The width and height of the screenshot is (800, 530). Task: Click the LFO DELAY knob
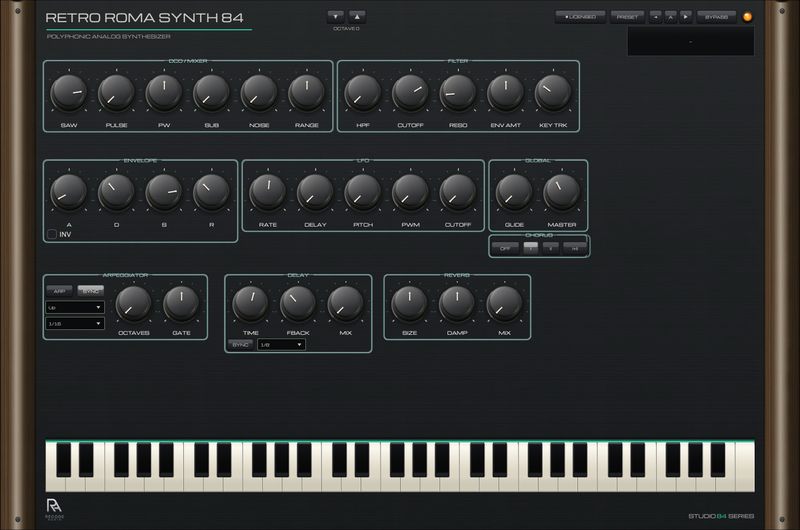click(315, 192)
